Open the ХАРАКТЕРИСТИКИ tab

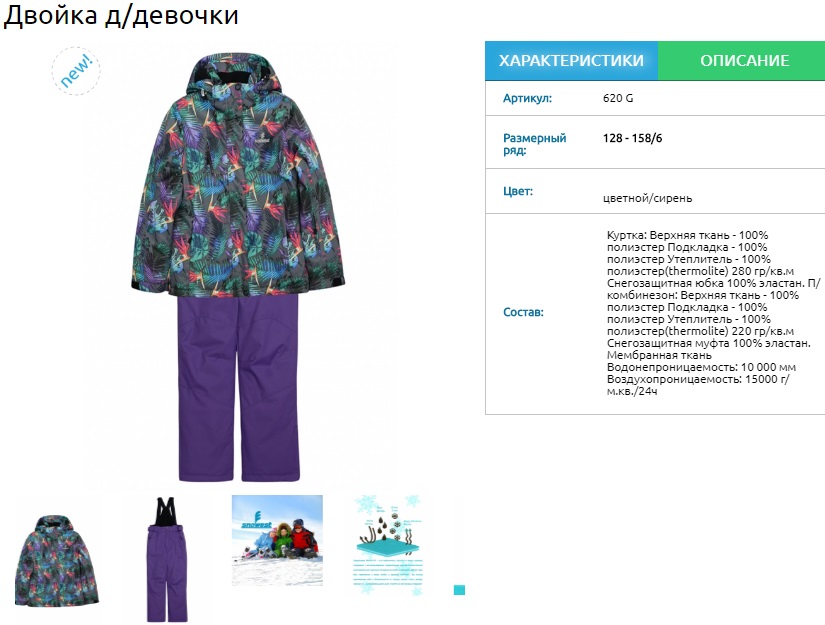[x=571, y=61]
